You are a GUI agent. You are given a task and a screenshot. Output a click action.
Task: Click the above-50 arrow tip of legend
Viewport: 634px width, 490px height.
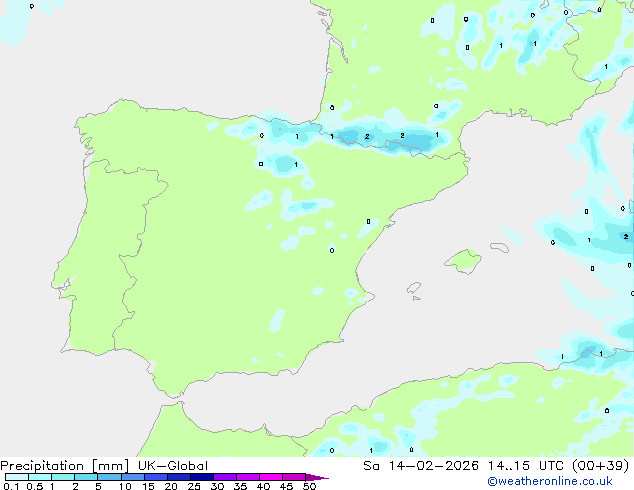click(x=317, y=477)
